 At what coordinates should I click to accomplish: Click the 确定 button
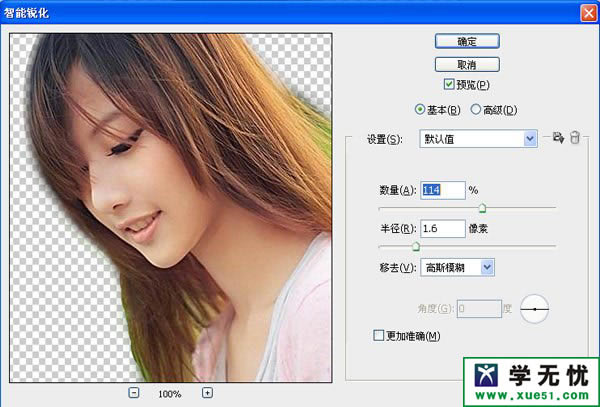coord(467,41)
